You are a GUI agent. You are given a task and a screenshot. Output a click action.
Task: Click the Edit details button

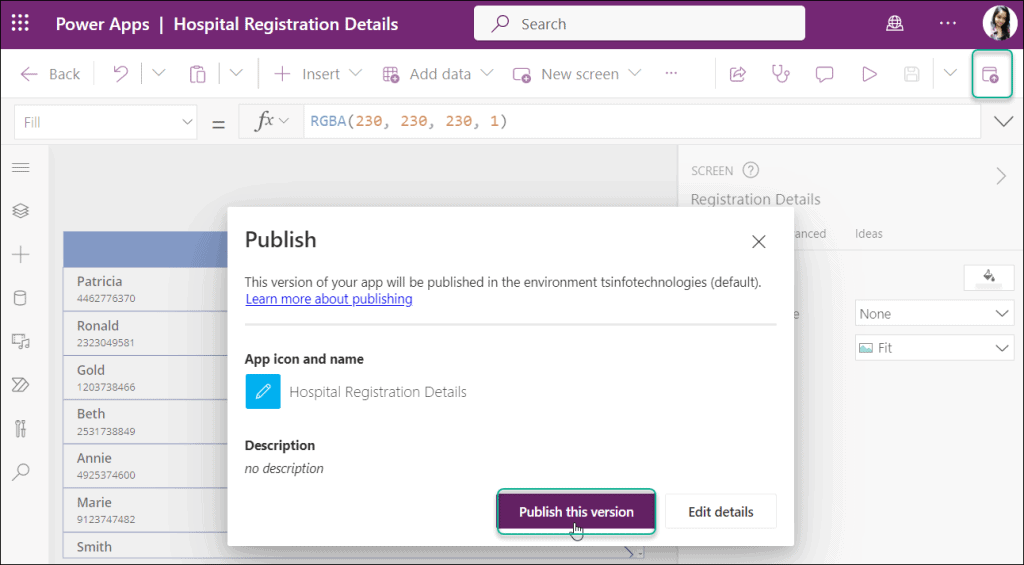721,511
